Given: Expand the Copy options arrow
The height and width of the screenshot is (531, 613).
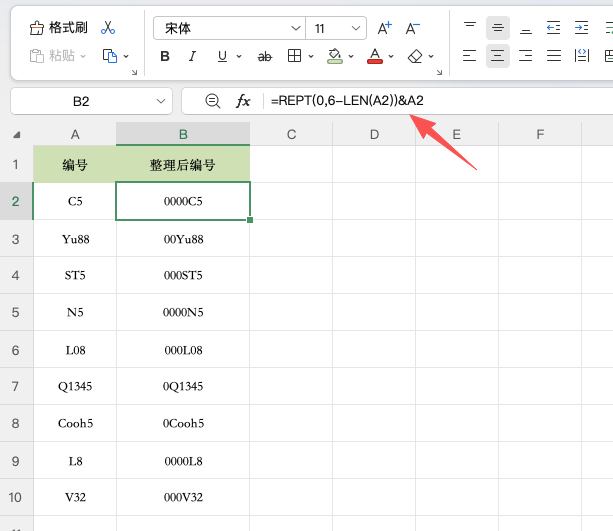Looking at the screenshot, I should point(126,56).
